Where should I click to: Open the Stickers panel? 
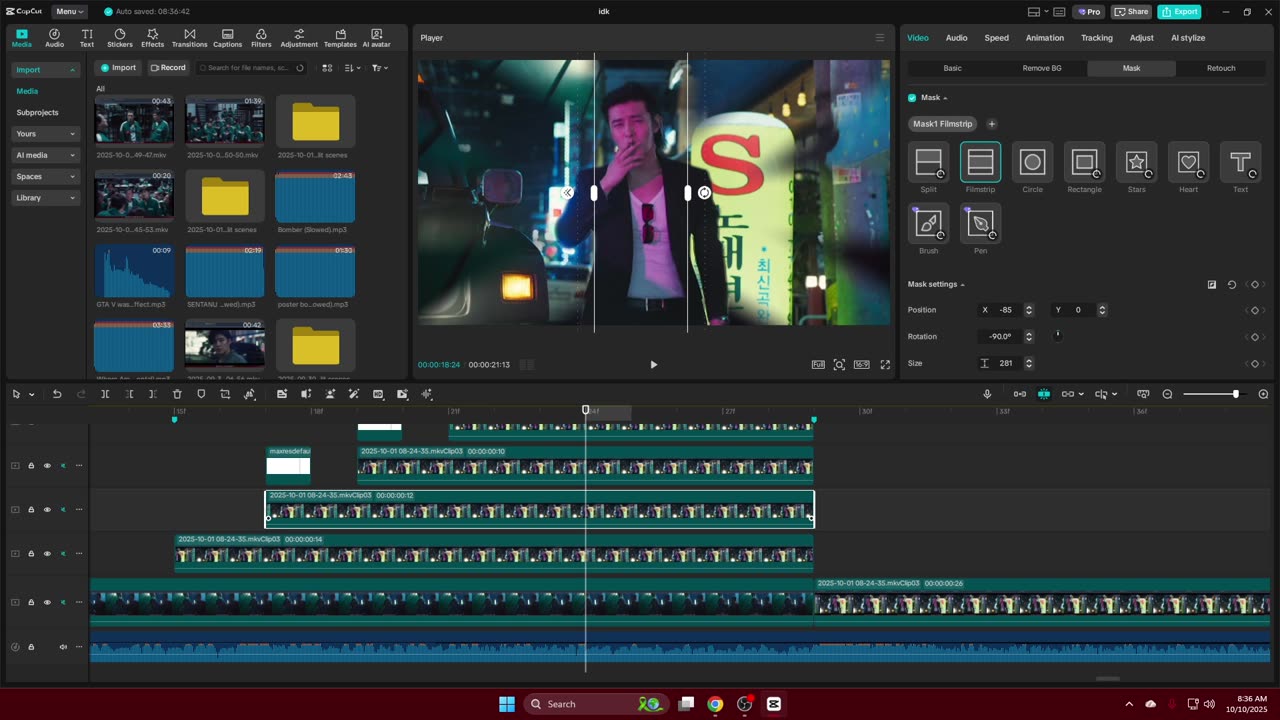coord(120,38)
